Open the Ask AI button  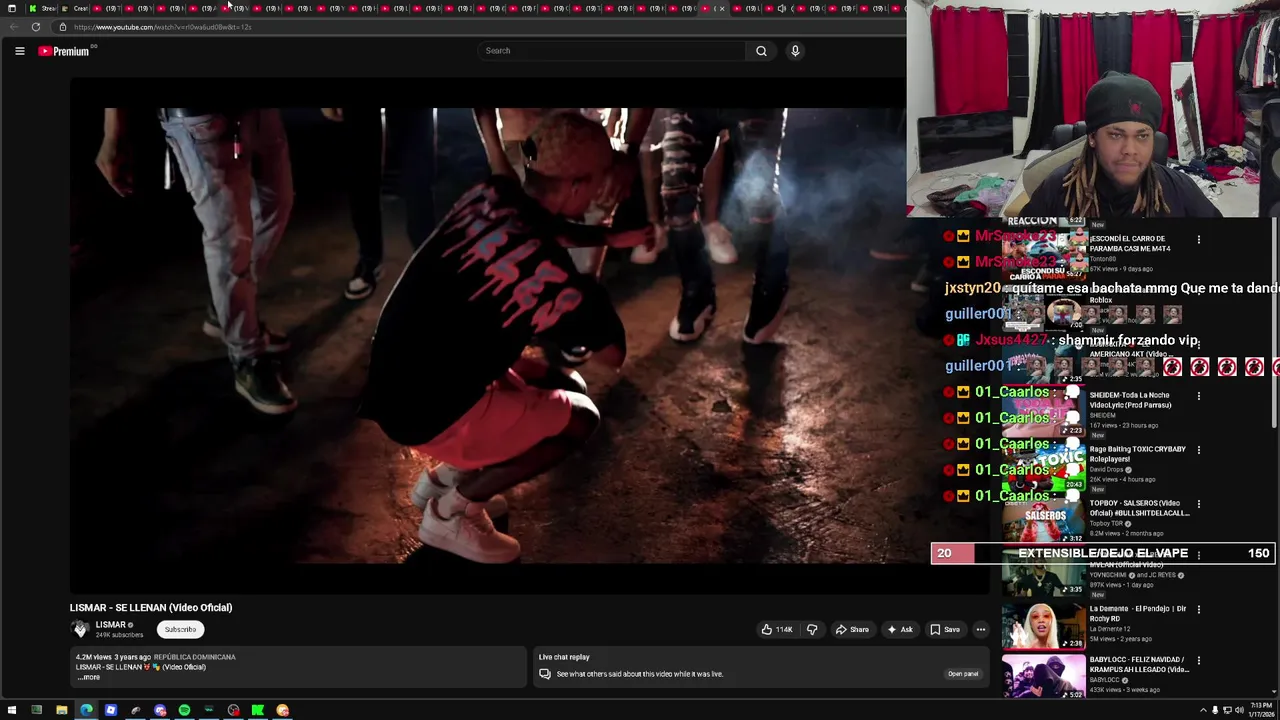(x=899, y=629)
